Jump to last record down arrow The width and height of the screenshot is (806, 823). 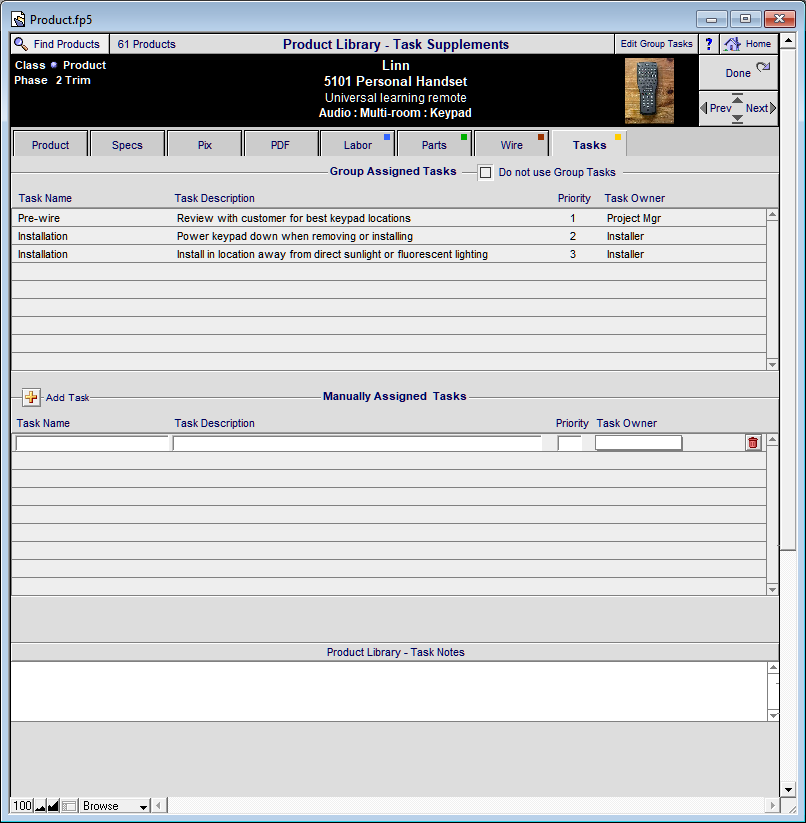(737, 119)
